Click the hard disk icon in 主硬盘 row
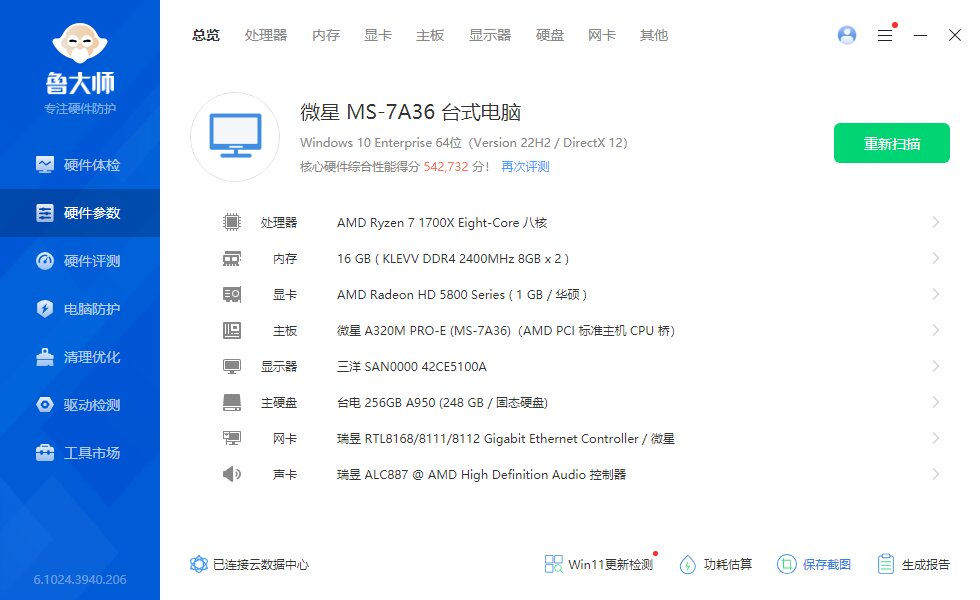 pyautogui.click(x=232, y=402)
